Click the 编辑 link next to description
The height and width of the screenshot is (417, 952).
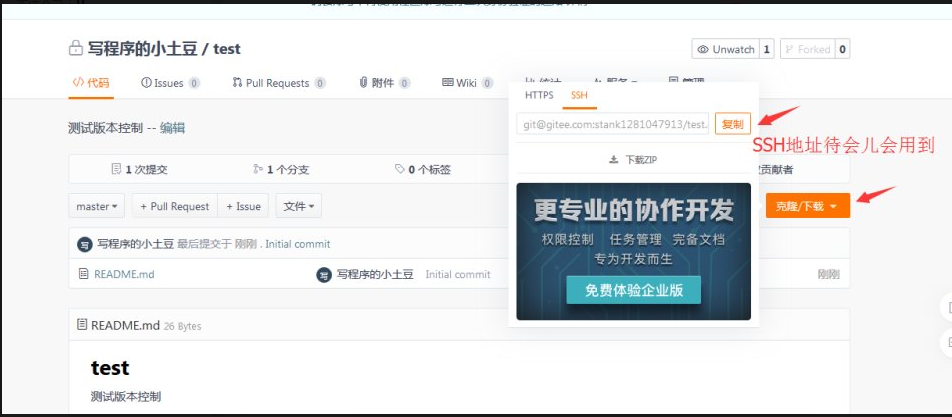(x=172, y=128)
